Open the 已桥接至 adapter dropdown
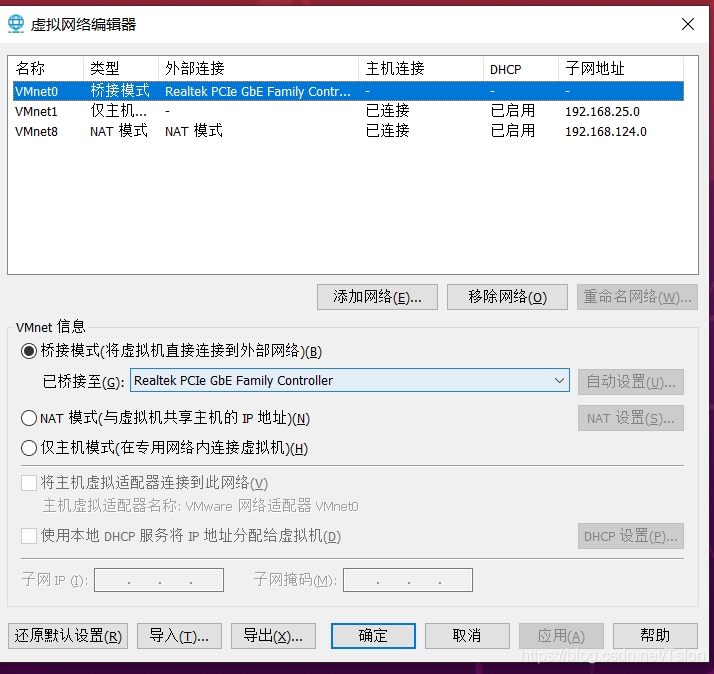 (x=350, y=380)
